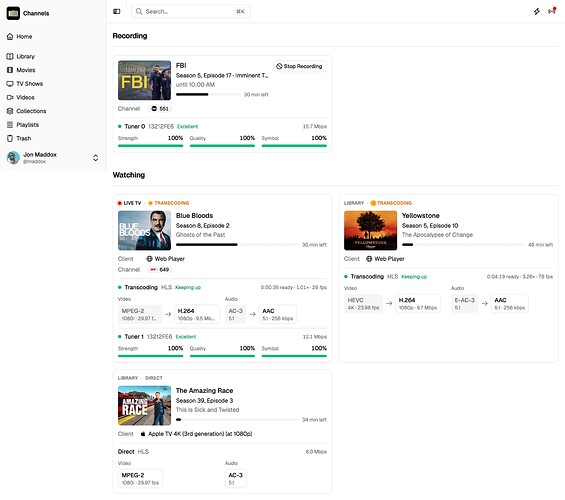Click Blue Bloods AAC output audio box

278,314
